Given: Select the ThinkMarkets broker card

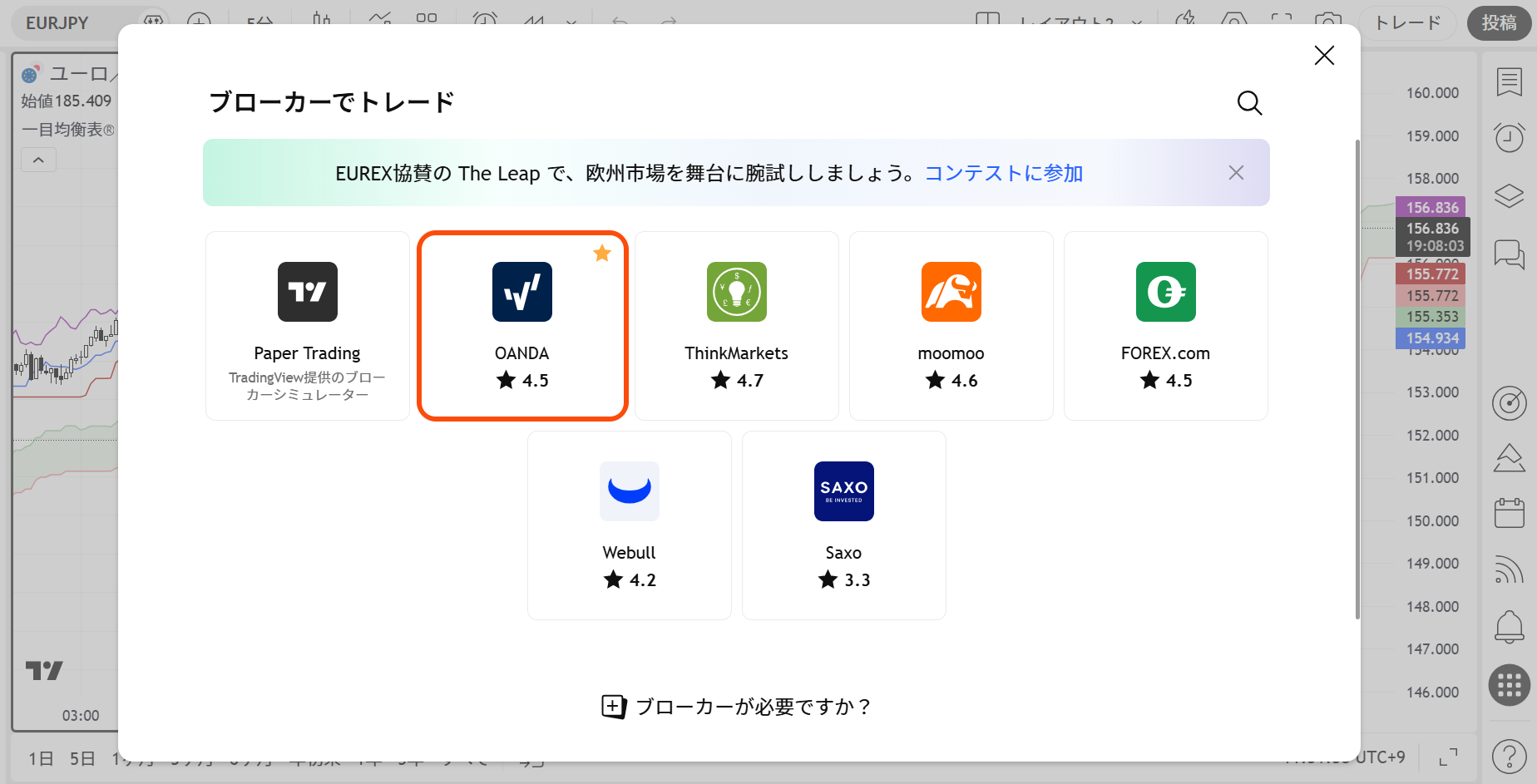Looking at the screenshot, I should click(736, 325).
